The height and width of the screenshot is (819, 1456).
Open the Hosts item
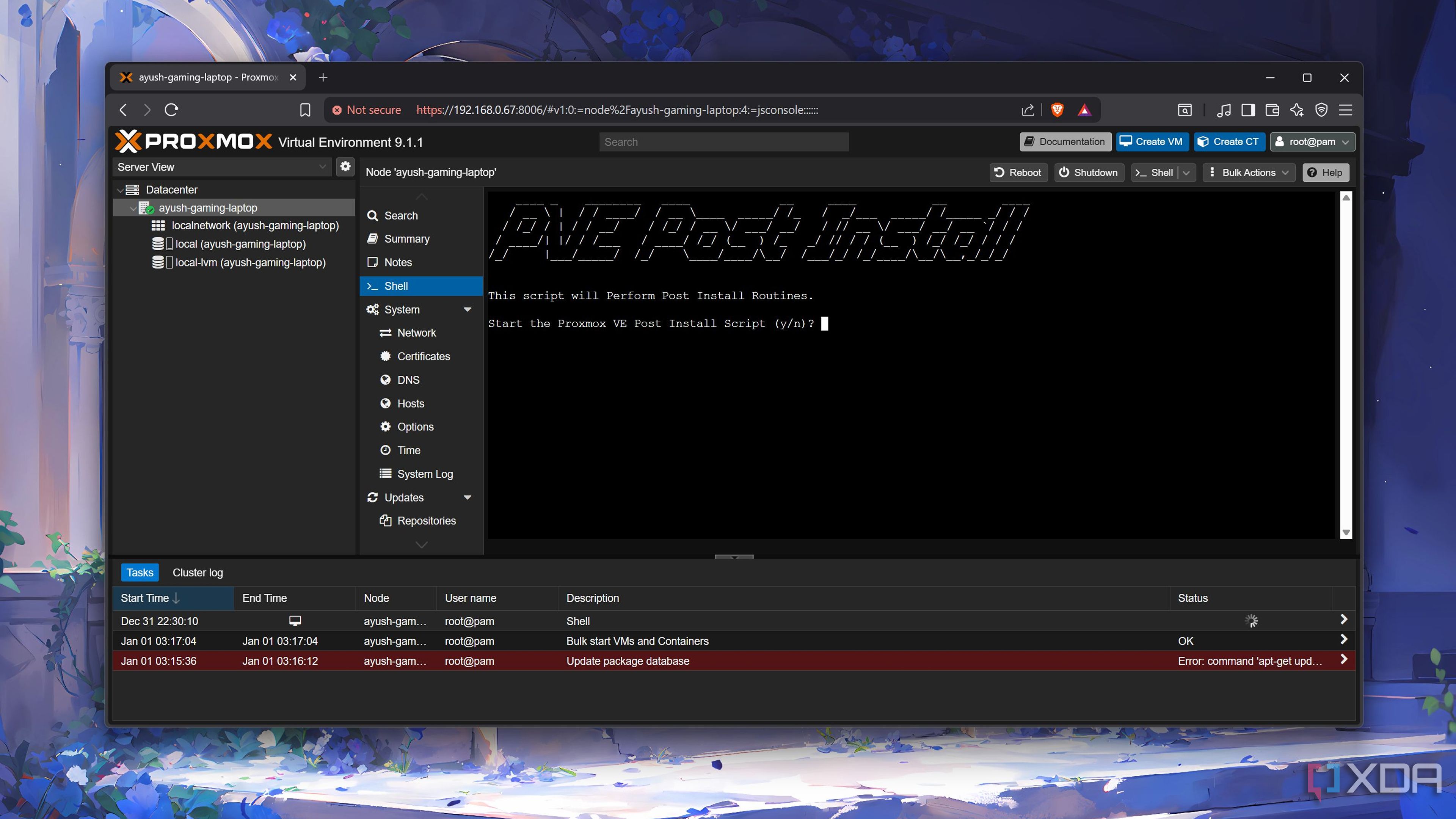click(x=421, y=403)
